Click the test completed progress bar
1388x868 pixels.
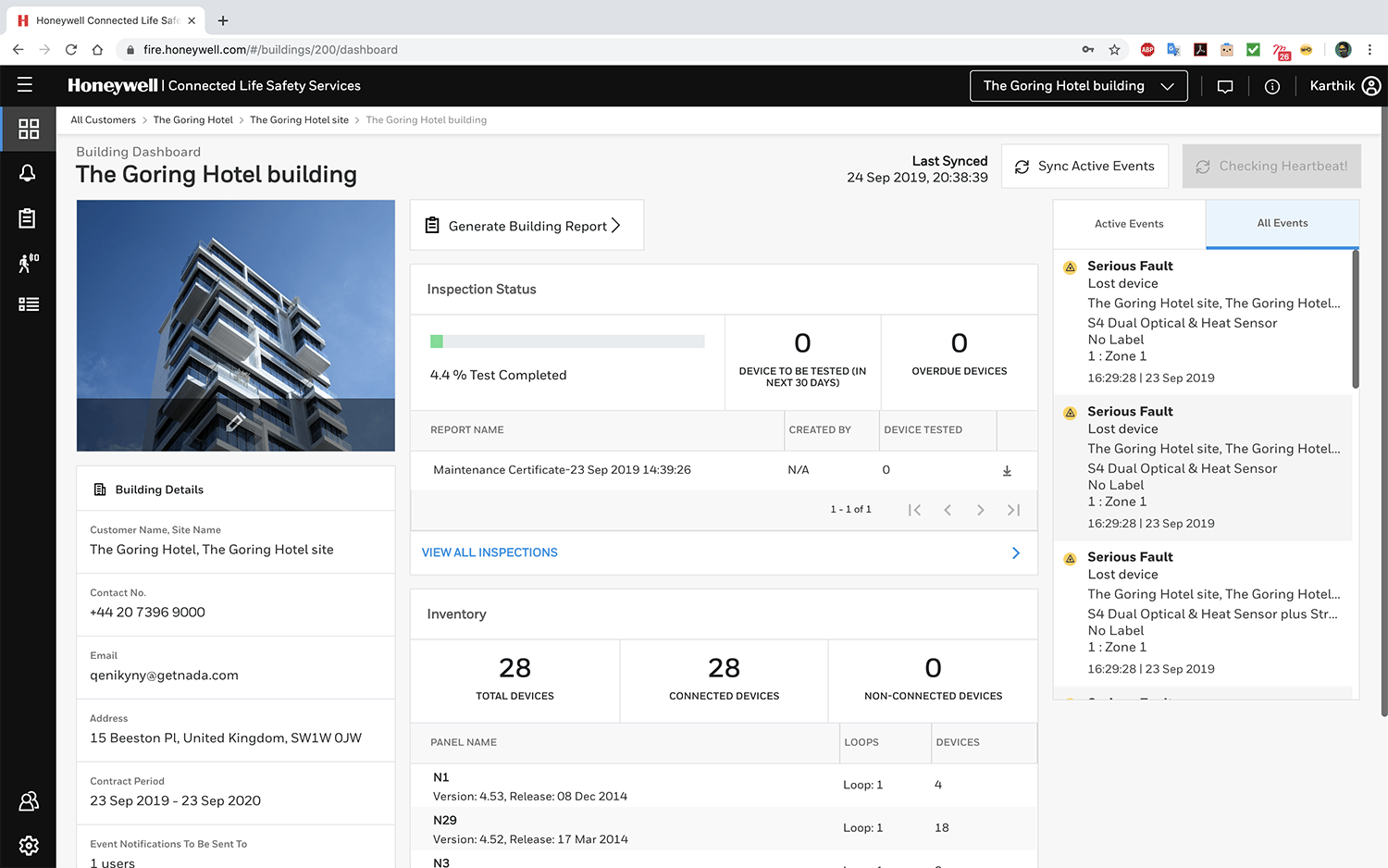(x=567, y=341)
